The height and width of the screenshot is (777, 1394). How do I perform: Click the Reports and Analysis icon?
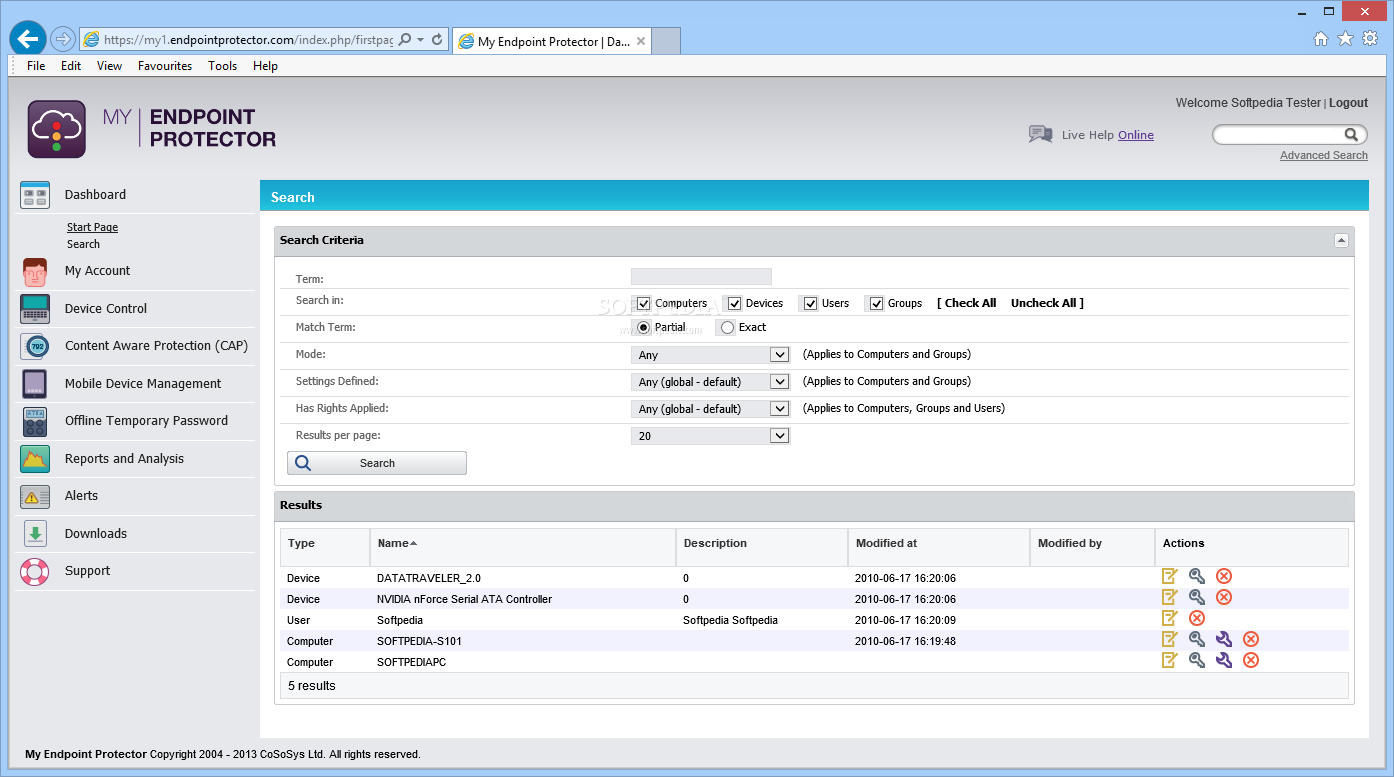click(35, 459)
